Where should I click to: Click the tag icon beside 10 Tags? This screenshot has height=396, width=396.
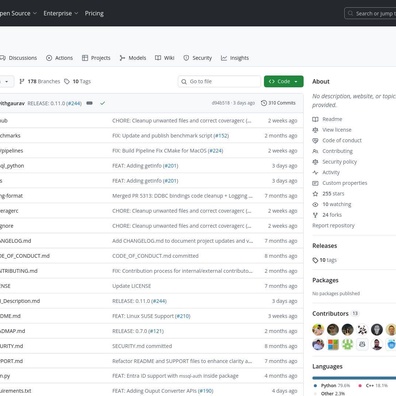pos(67,81)
